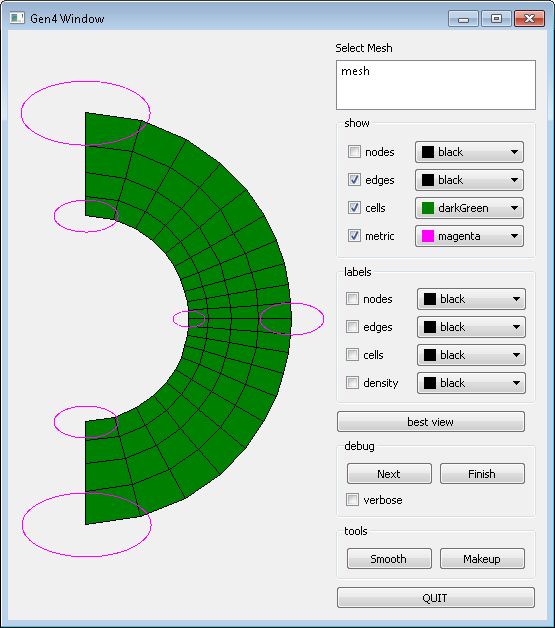This screenshot has height=628, width=555.
Task: Uncheck the show cells checkbox
Action: 354,208
